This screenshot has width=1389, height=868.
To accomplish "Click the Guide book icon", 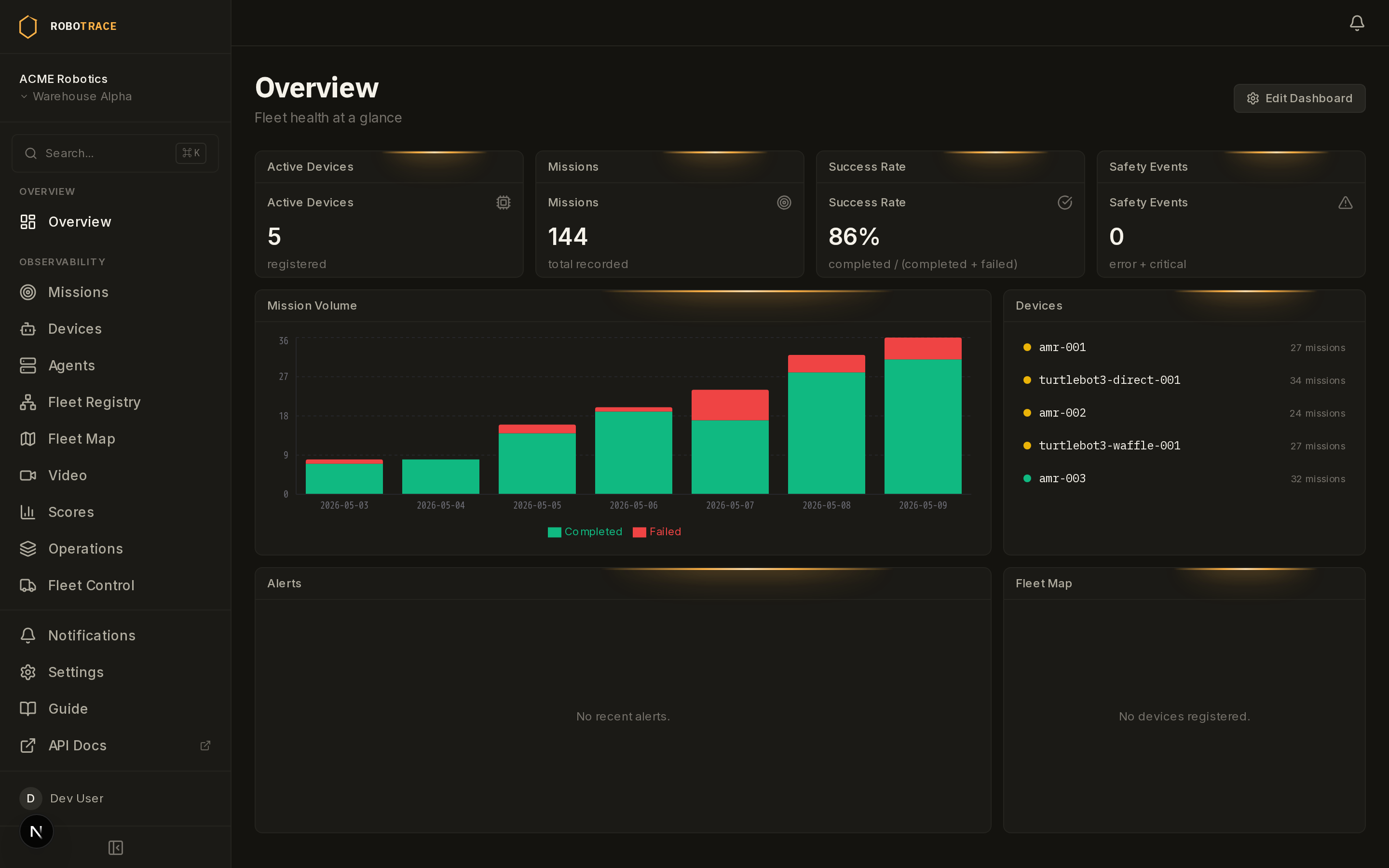I will (x=27, y=709).
